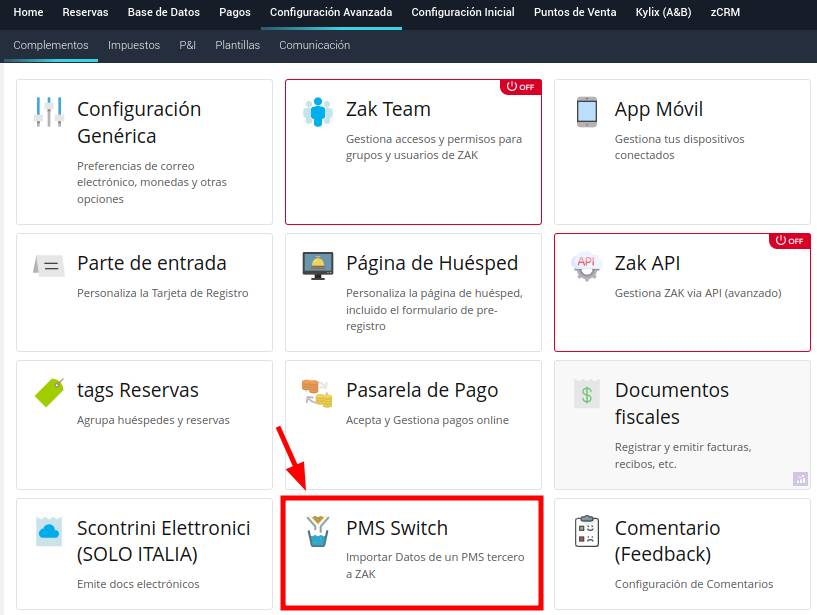
Task: Click text 'Importar Datos de un PMS tercero a ZAK'
Action: 435,565
